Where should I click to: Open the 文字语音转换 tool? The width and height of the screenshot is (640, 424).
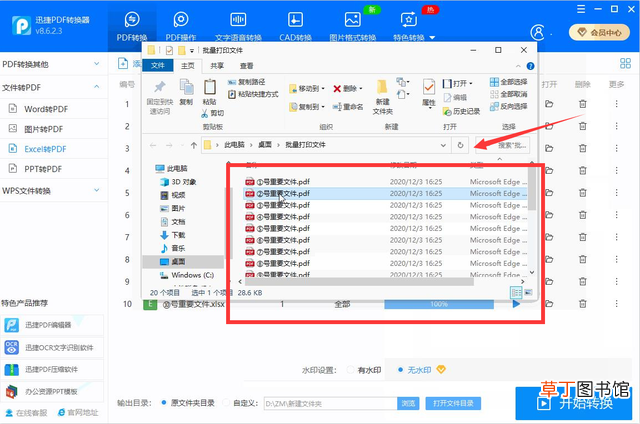(x=238, y=26)
